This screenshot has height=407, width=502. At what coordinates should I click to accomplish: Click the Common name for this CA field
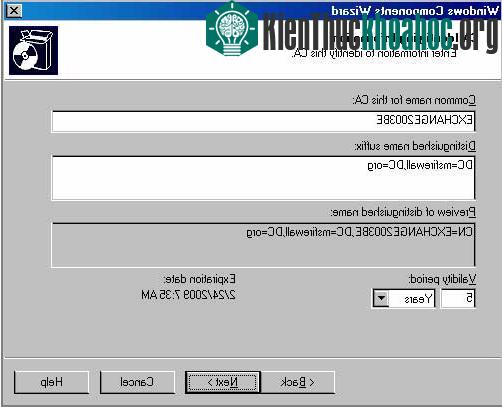pyautogui.click(x=263, y=121)
